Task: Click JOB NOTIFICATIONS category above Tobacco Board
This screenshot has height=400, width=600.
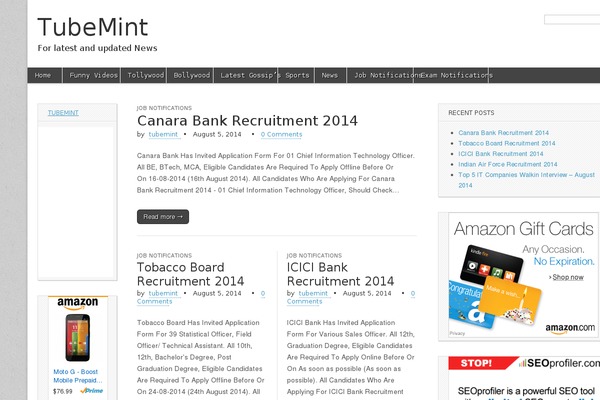Action: coord(164,255)
